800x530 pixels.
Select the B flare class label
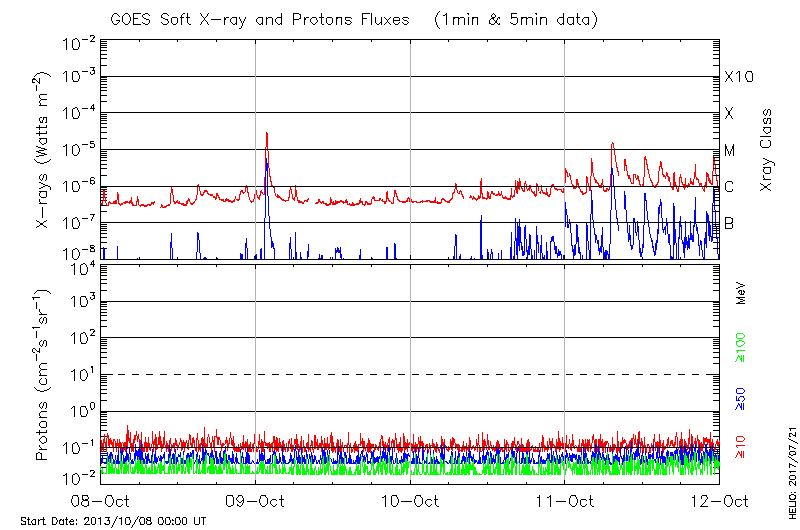tap(729, 223)
